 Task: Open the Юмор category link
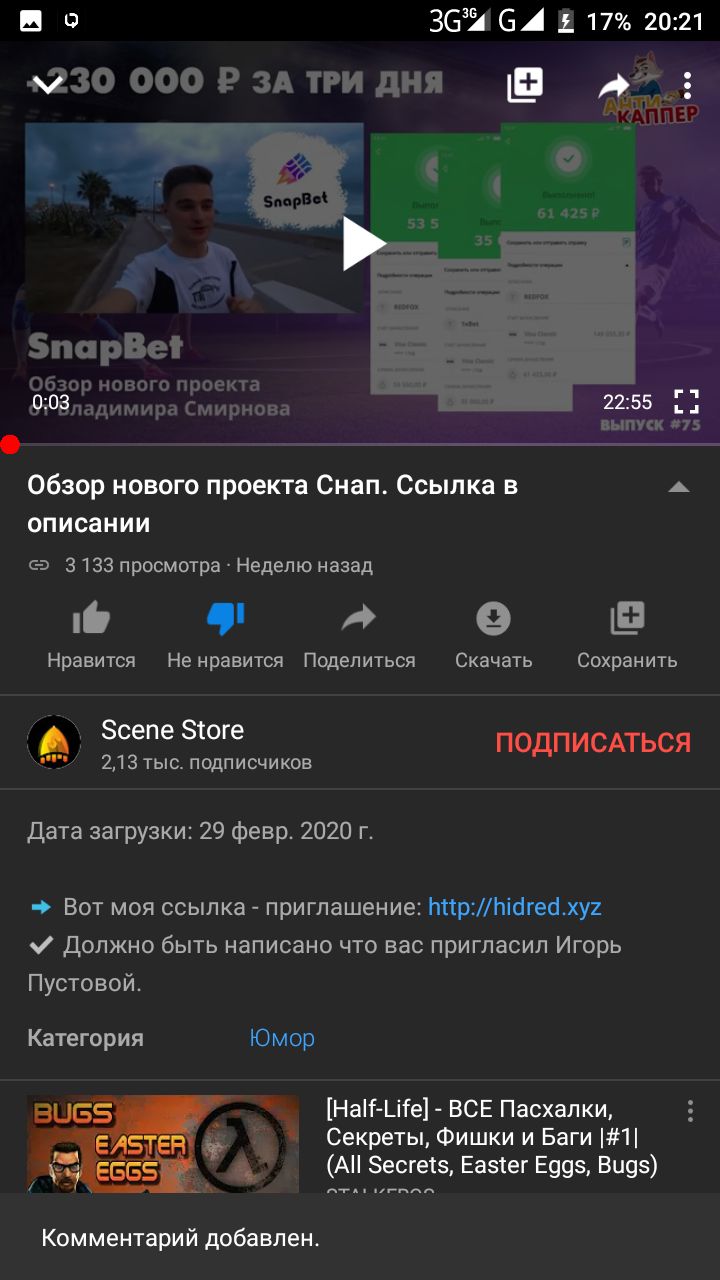click(x=282, y=1038)
